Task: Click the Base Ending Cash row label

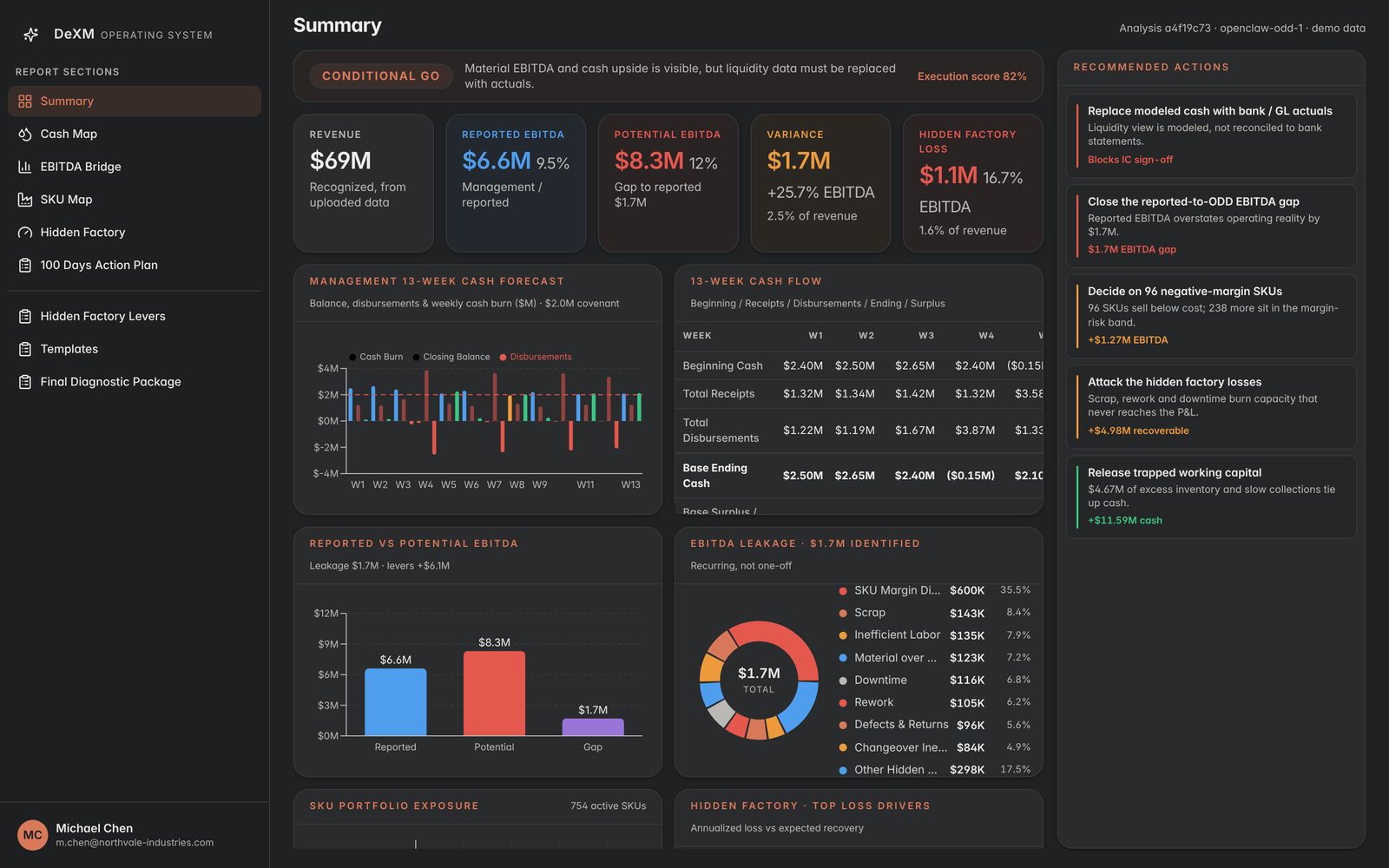Action: 715,476
